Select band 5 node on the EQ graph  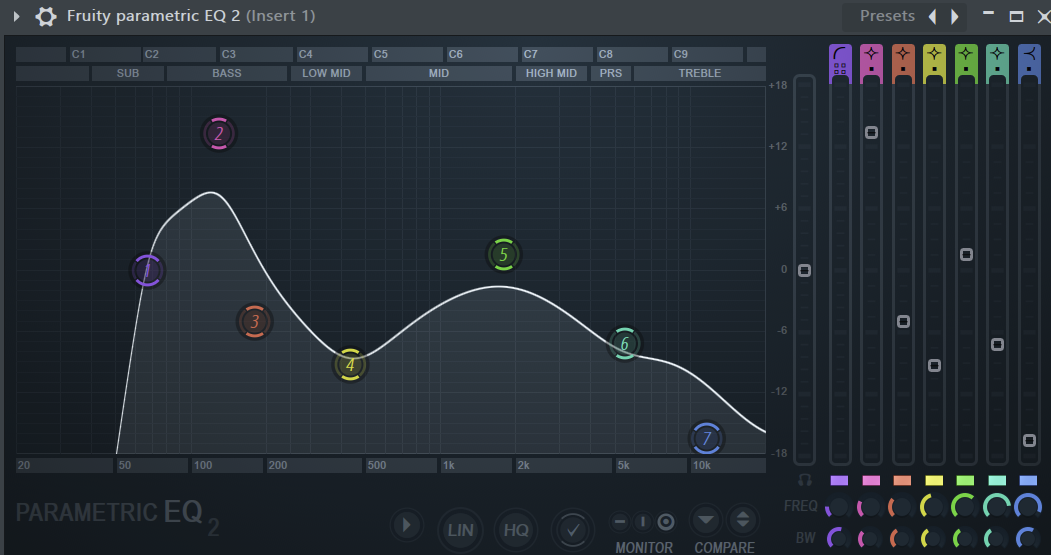[x=503, y=255]
